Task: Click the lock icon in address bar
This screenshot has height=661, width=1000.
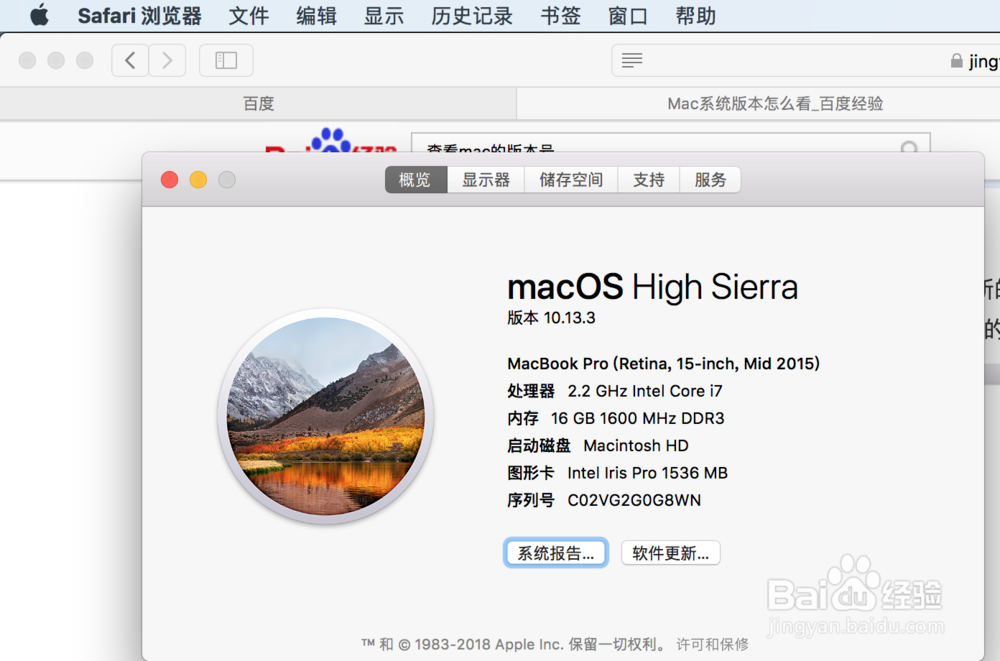Action: 956,61
